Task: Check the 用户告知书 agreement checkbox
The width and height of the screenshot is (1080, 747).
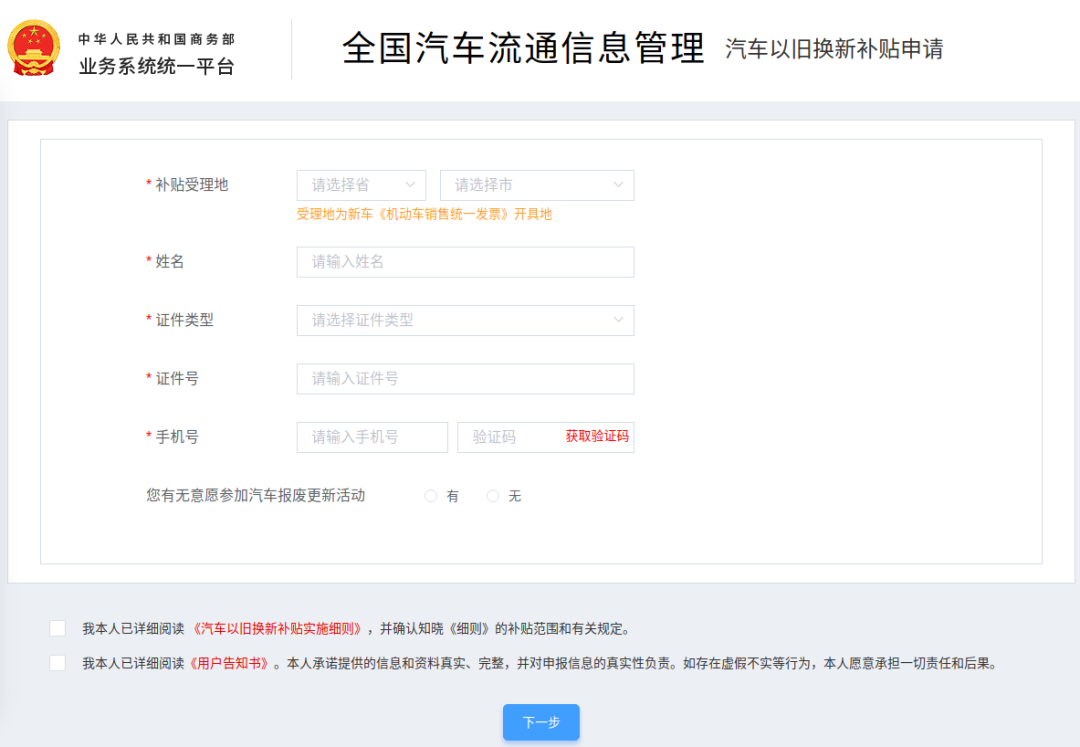Action: [x=57, y=663]
